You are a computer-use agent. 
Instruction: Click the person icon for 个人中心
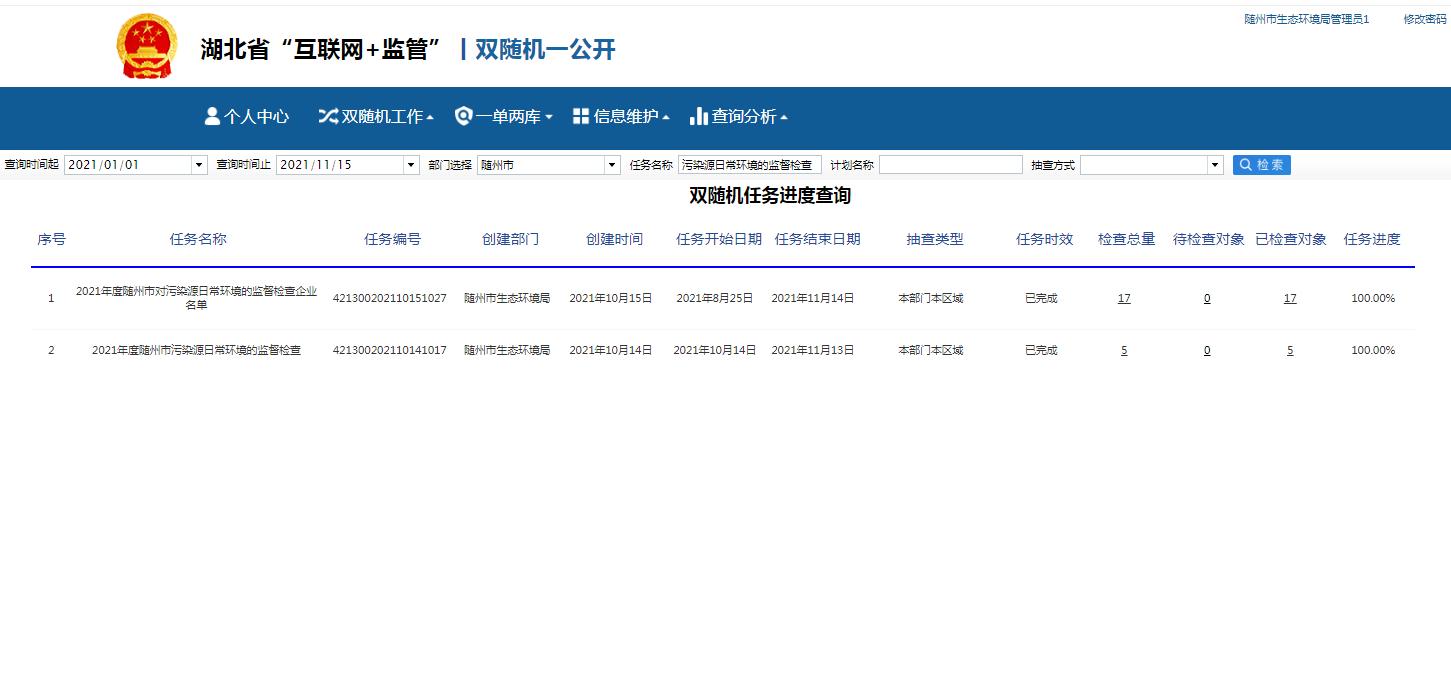[x=212, y=116]
